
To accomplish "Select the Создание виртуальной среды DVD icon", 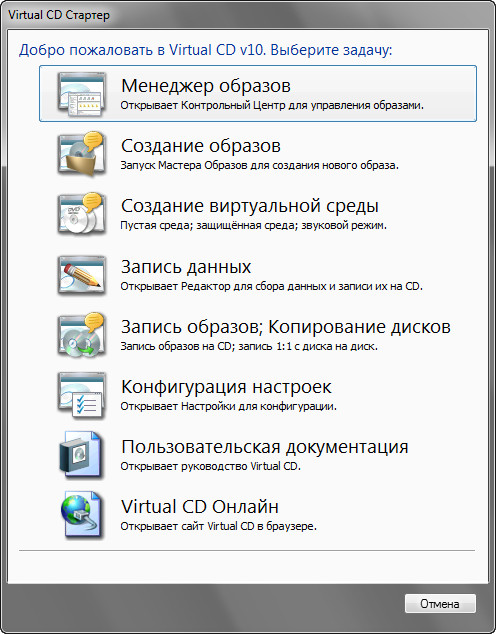I will pos(82,214).
